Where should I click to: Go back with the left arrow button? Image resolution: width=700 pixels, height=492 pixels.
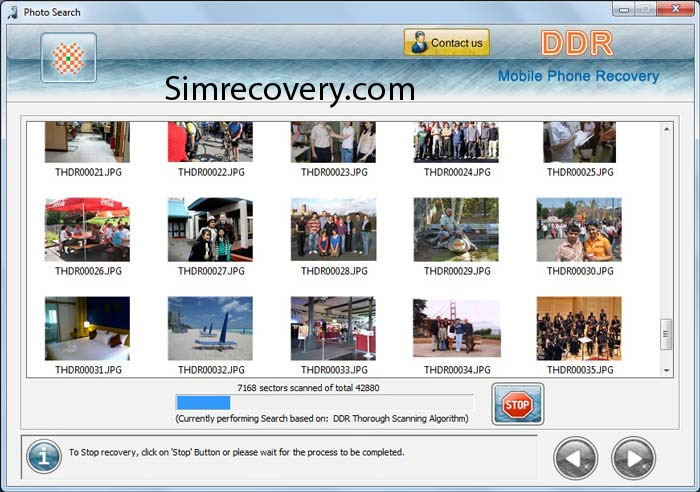pyautogui.click(x=575, y=458)
